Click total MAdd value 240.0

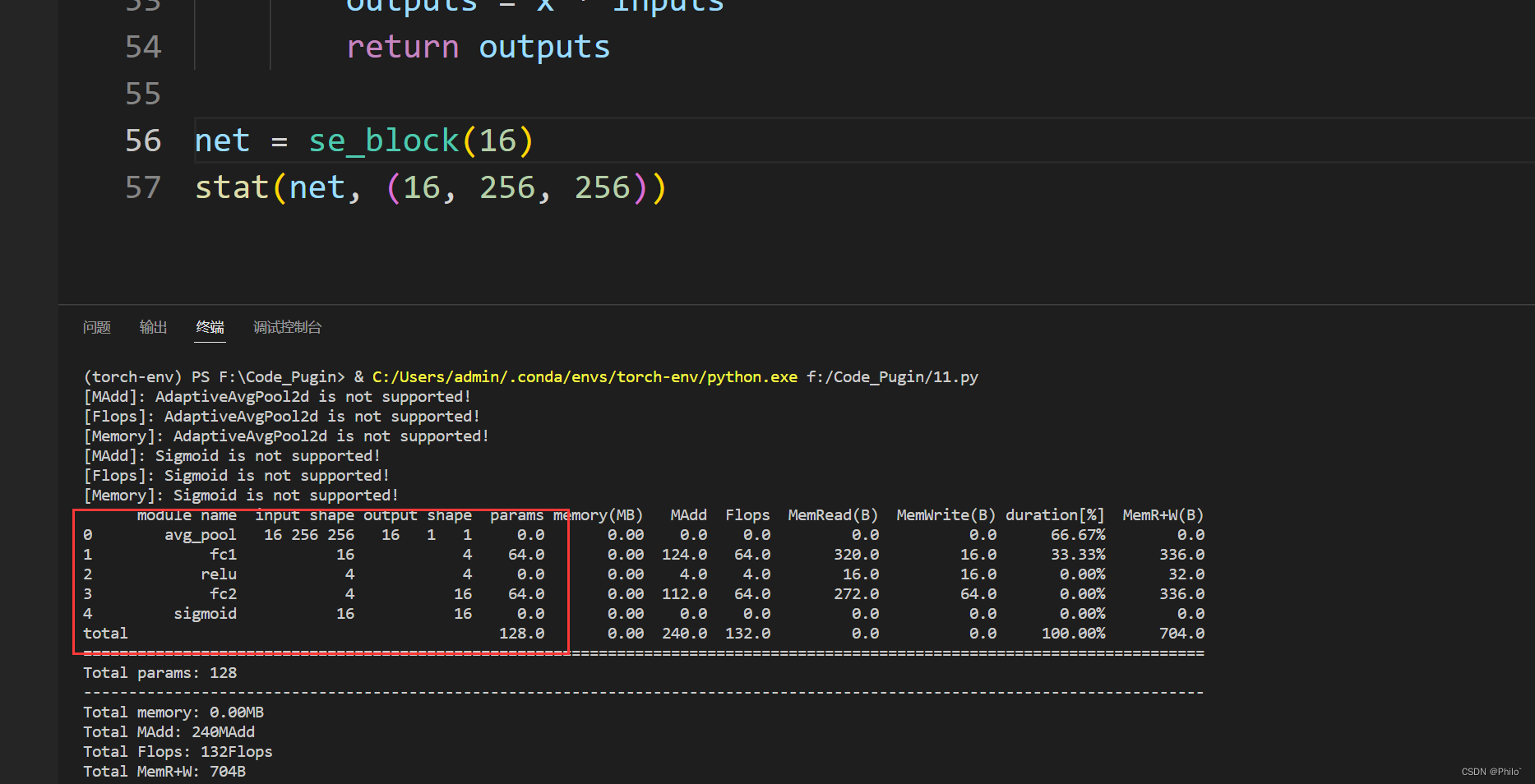coord(685,634)
